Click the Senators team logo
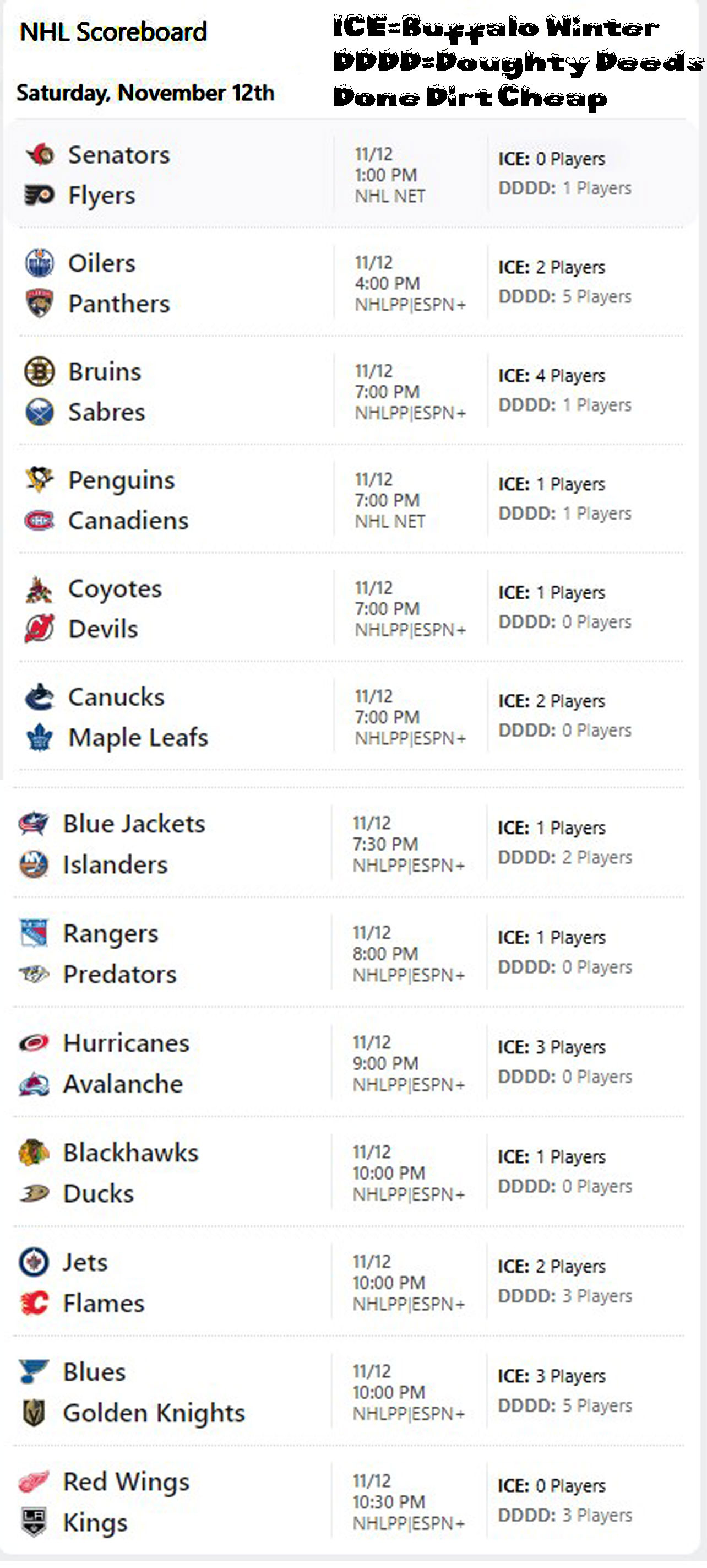The image size is (707, 1568). coord(40,155)
